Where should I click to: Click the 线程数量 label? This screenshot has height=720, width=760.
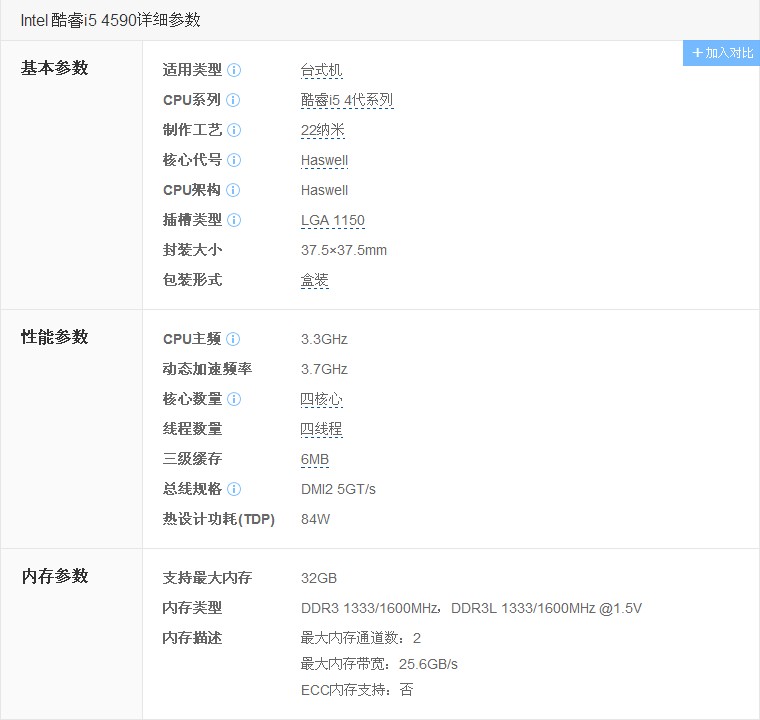(192, 430)
